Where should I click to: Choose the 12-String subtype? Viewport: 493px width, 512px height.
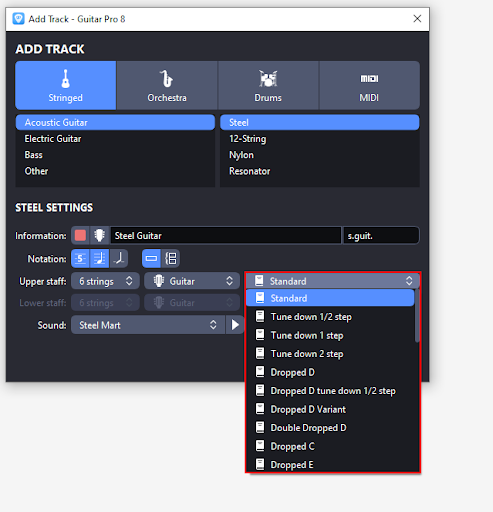pos(320,139)
